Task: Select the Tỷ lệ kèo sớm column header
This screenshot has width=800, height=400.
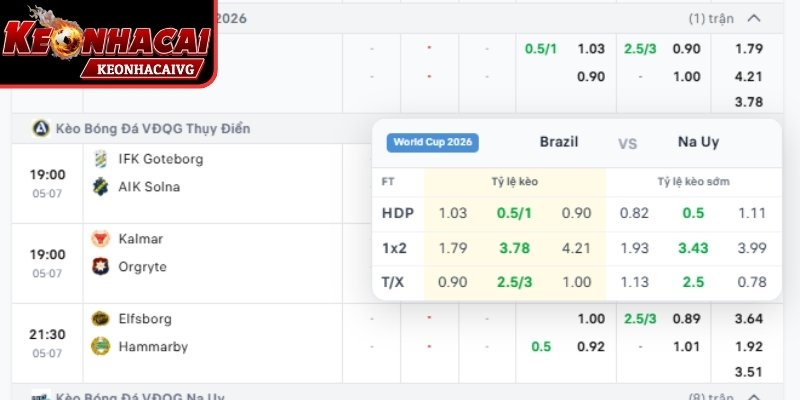Action: [x=693, y=182]
